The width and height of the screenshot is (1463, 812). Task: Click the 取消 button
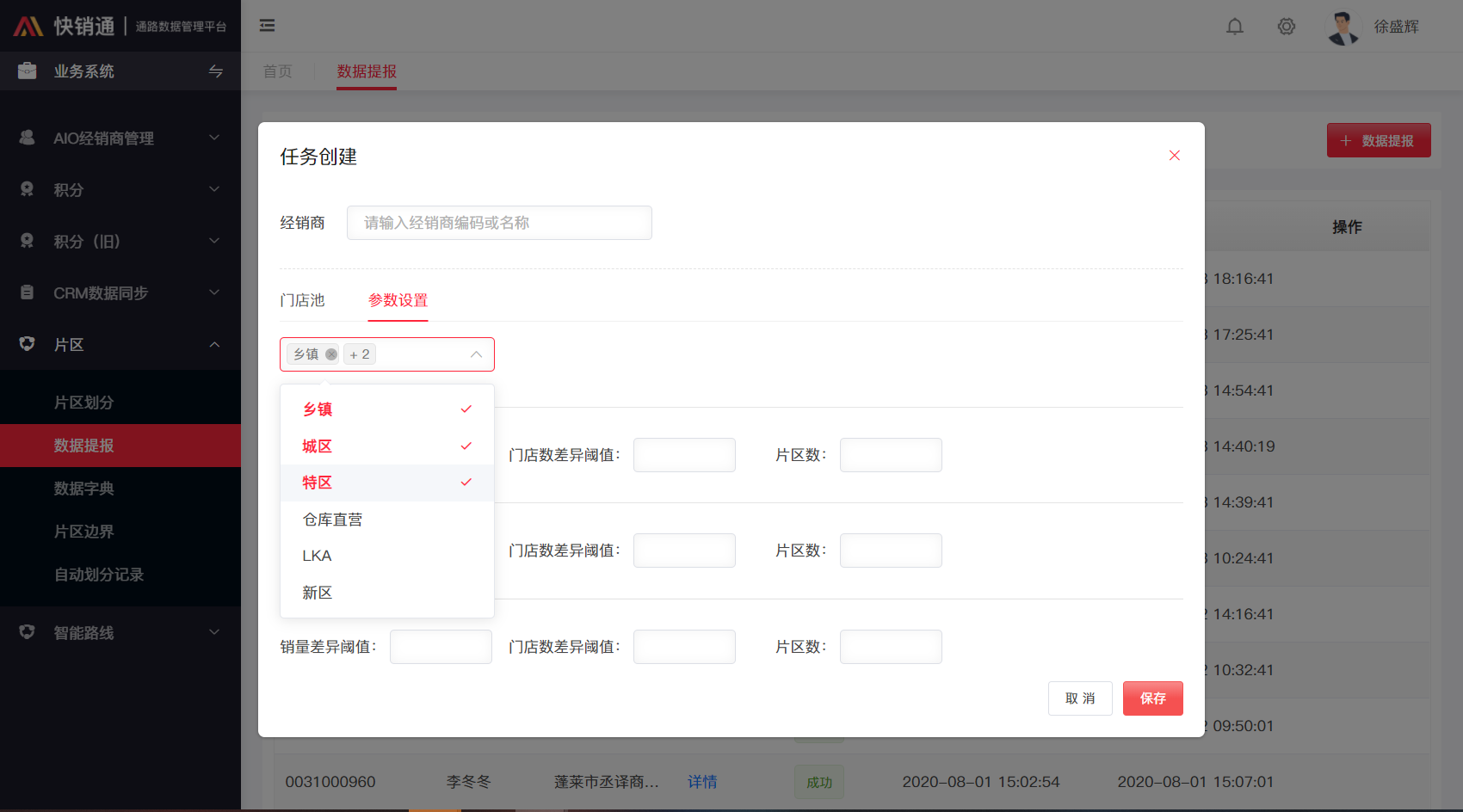click(1080, 698)
